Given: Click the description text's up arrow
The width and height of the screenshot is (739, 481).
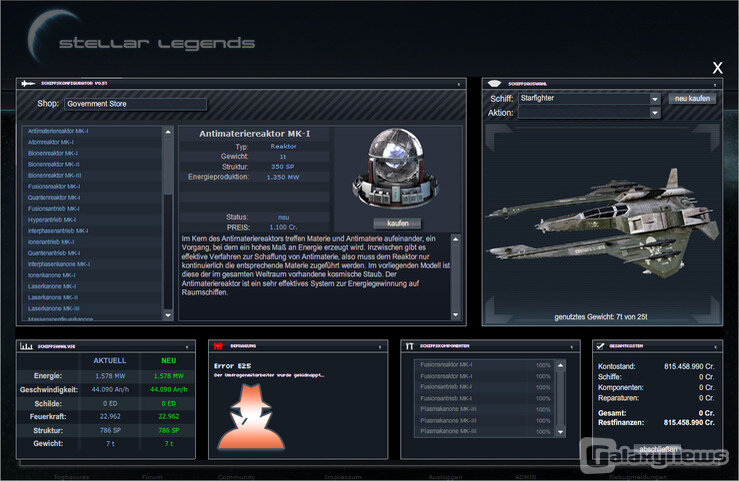Looking at the screenshot, I should click(455, 239).
